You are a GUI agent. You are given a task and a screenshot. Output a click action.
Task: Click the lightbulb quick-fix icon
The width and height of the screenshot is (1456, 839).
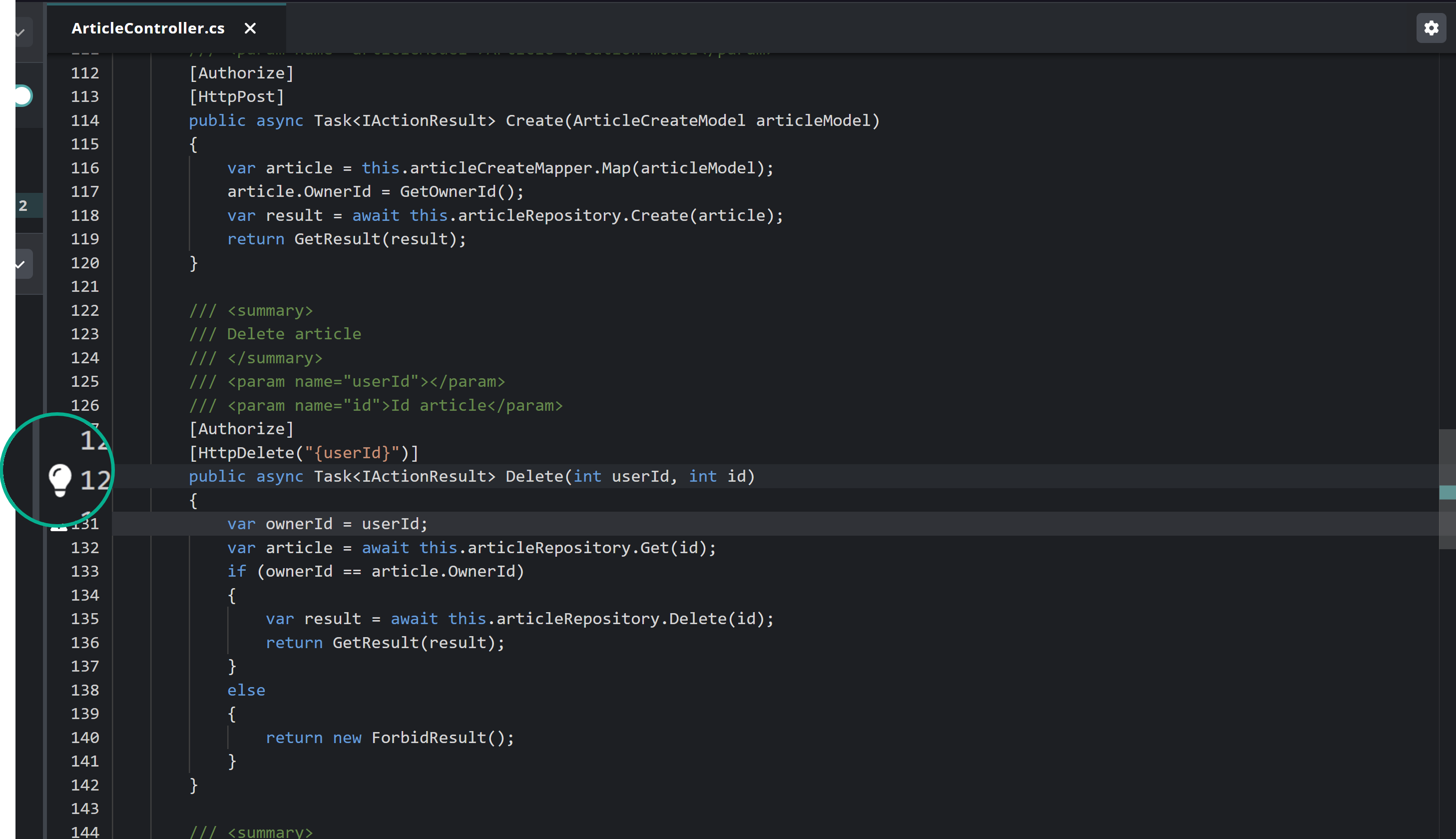point(59,479)
